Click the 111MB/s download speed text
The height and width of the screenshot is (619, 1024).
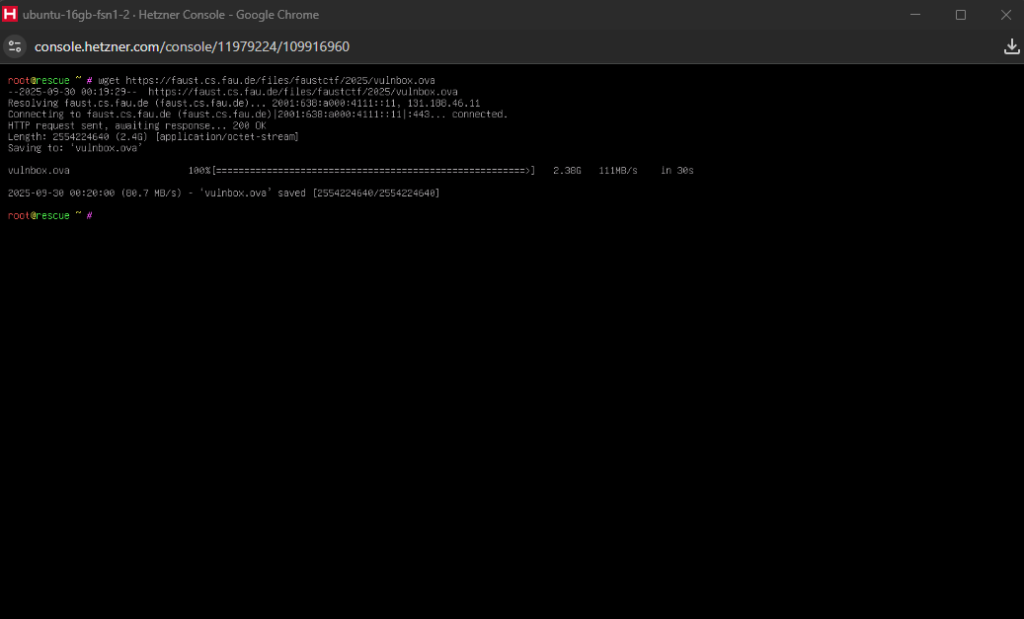click(x=618, y=171)
